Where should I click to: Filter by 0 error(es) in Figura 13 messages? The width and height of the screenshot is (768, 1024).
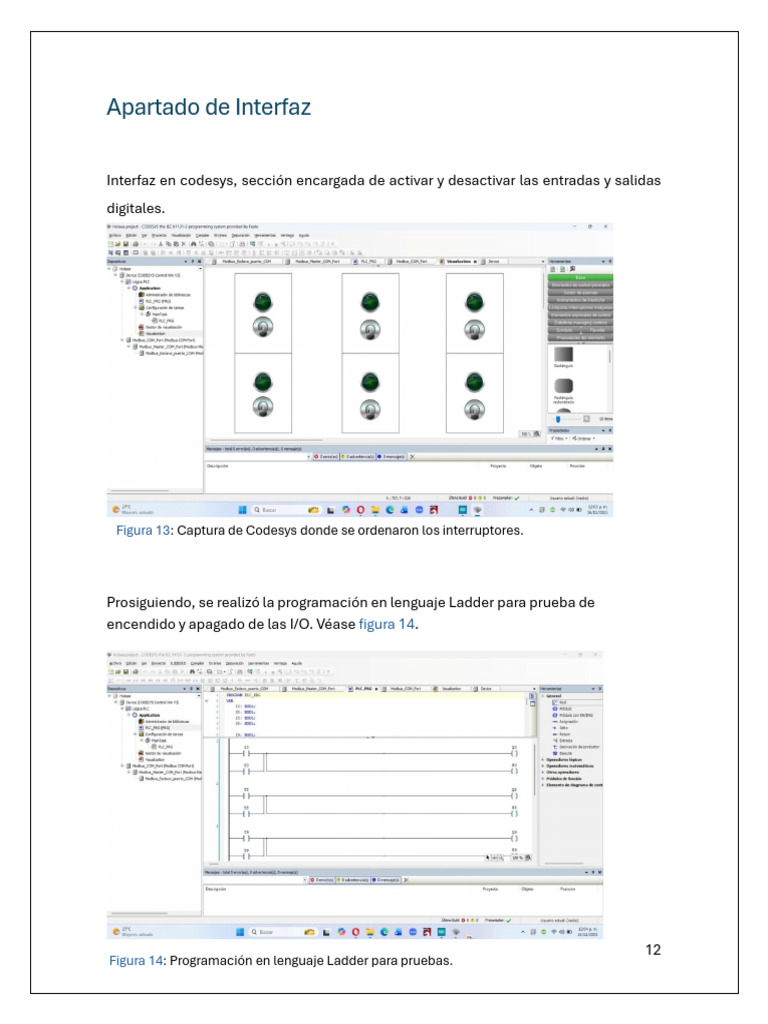pyautogui.click(x=327, y=456)
